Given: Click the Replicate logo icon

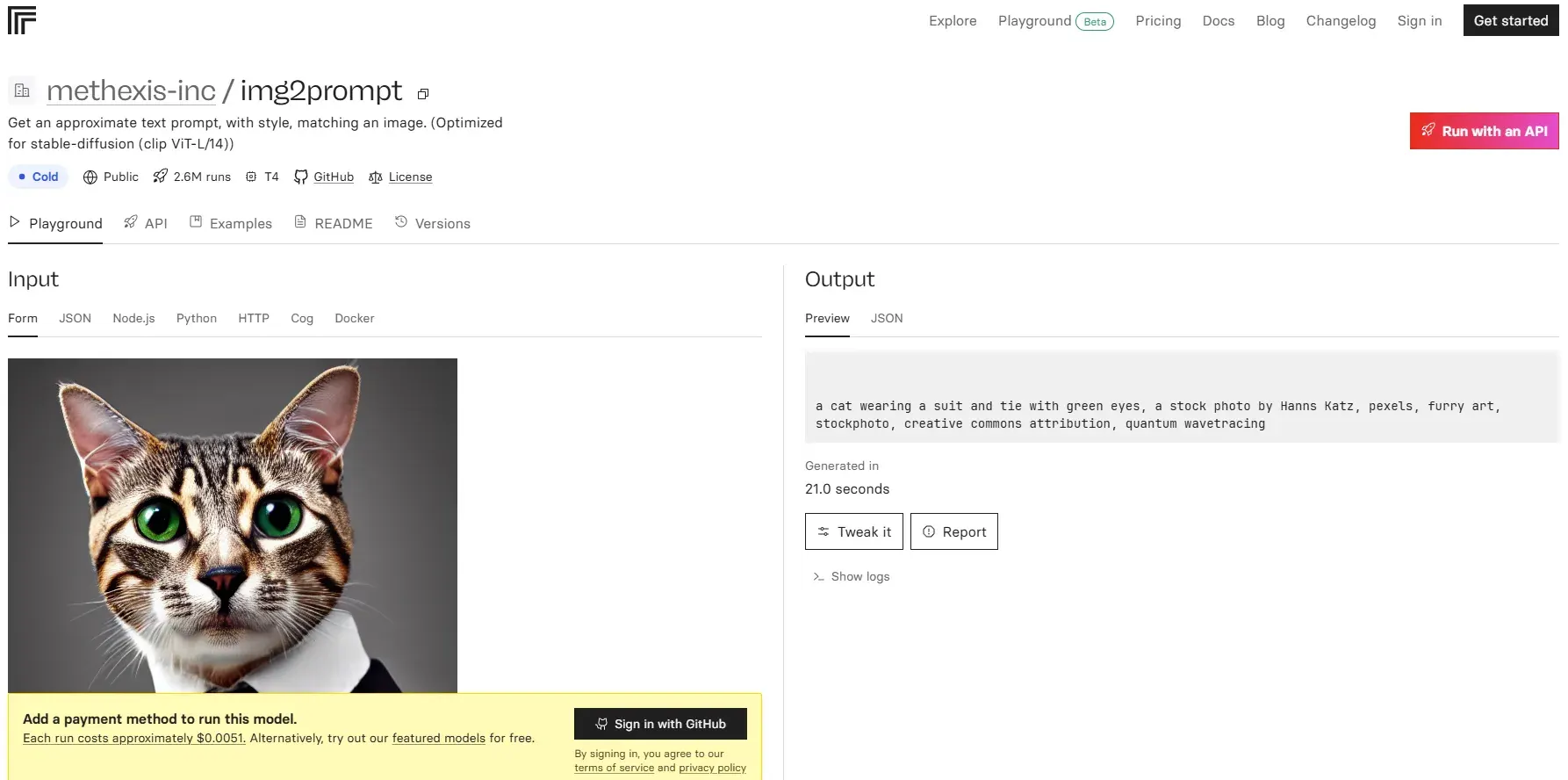Looking at the screenshot, I should click(22, 20).
